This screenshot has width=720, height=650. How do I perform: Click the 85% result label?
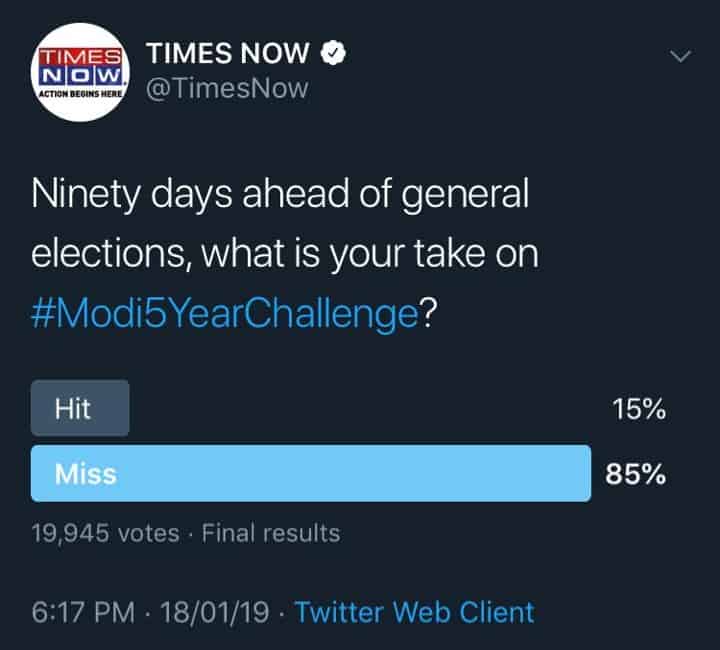pyautogui.click(x=636, y=474)
